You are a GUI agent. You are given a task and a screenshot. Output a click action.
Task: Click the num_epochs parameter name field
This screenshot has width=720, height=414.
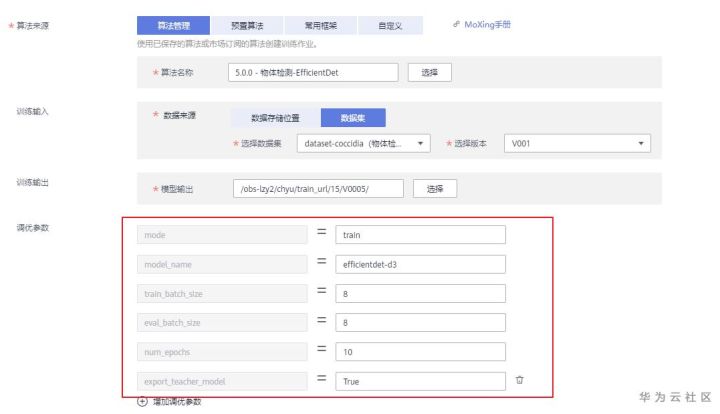coord(222,352)
